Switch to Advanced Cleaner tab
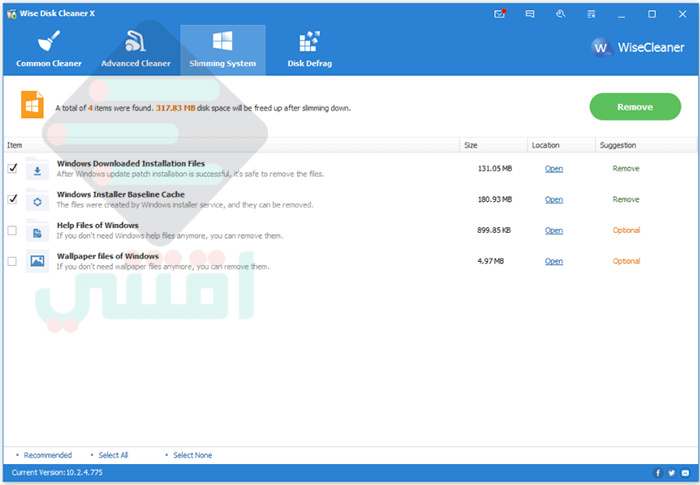Viewport: 700px width, 485px height. click(x=136, y=50)
